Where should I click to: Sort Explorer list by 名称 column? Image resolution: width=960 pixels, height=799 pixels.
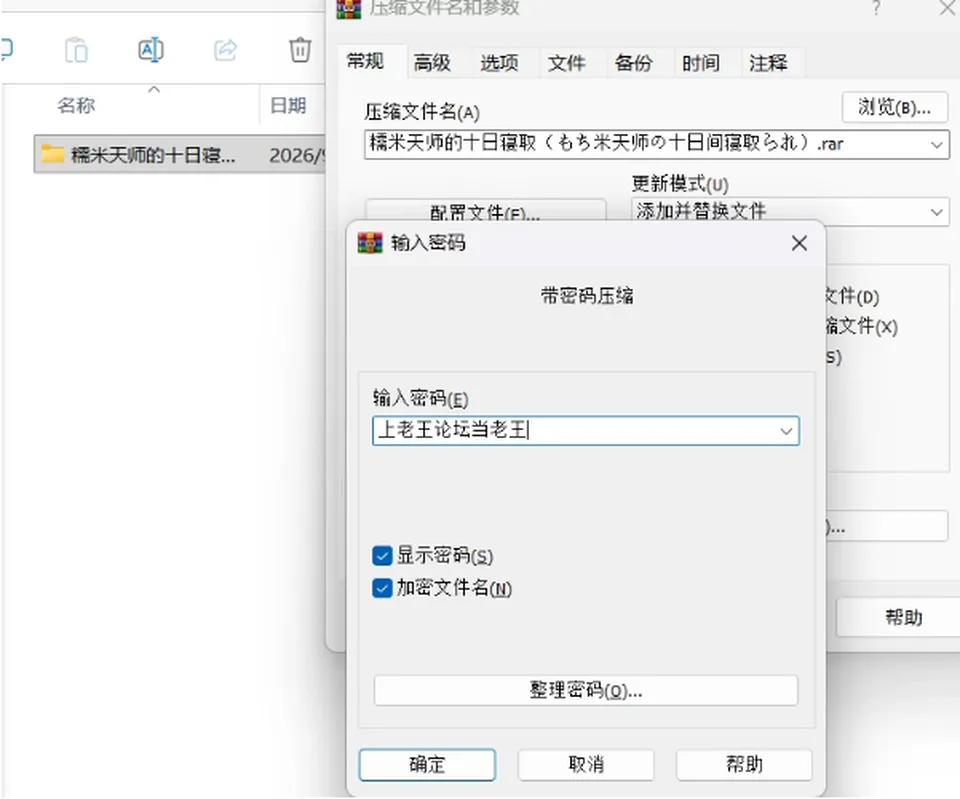click(76, 106)
